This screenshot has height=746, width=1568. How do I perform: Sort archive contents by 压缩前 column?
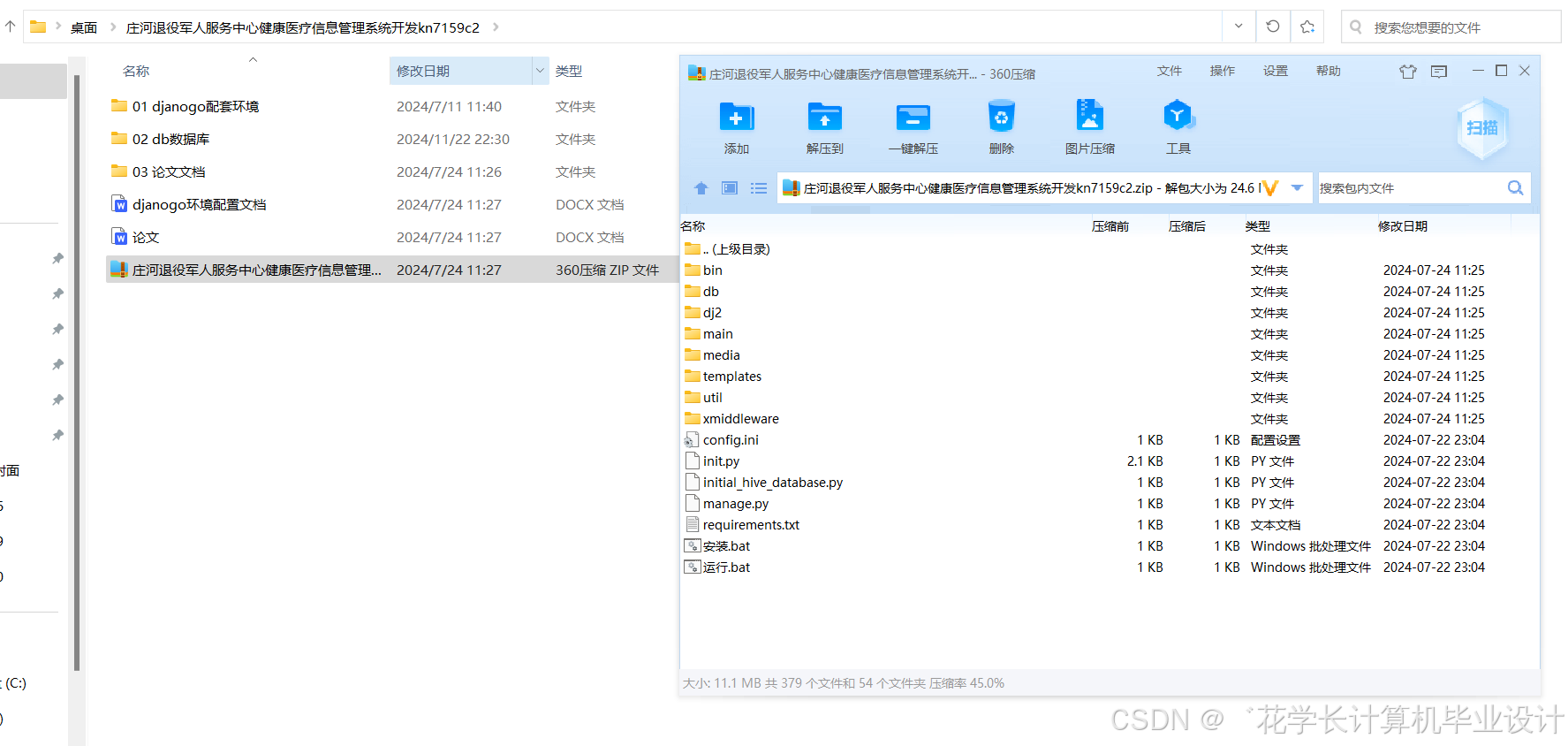pyautogui.click(x=1110, y=226)
